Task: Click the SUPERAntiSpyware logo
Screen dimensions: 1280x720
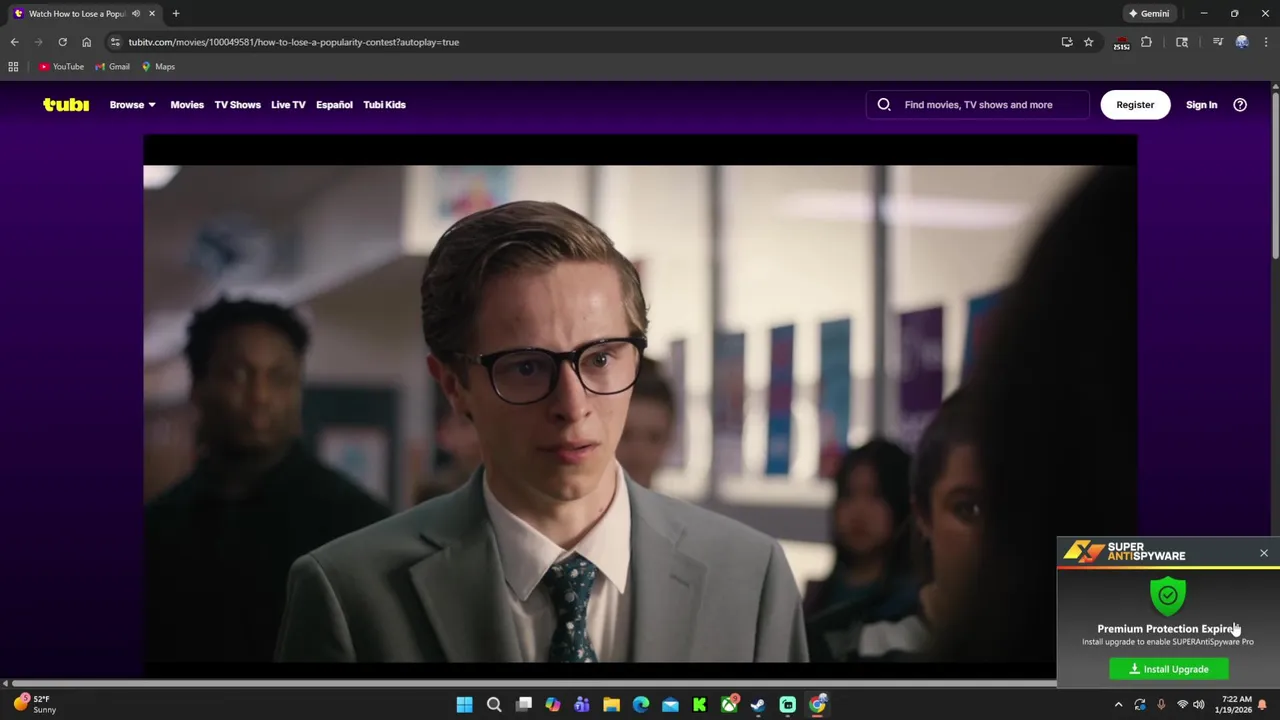Action: [x=1124, y=551]
